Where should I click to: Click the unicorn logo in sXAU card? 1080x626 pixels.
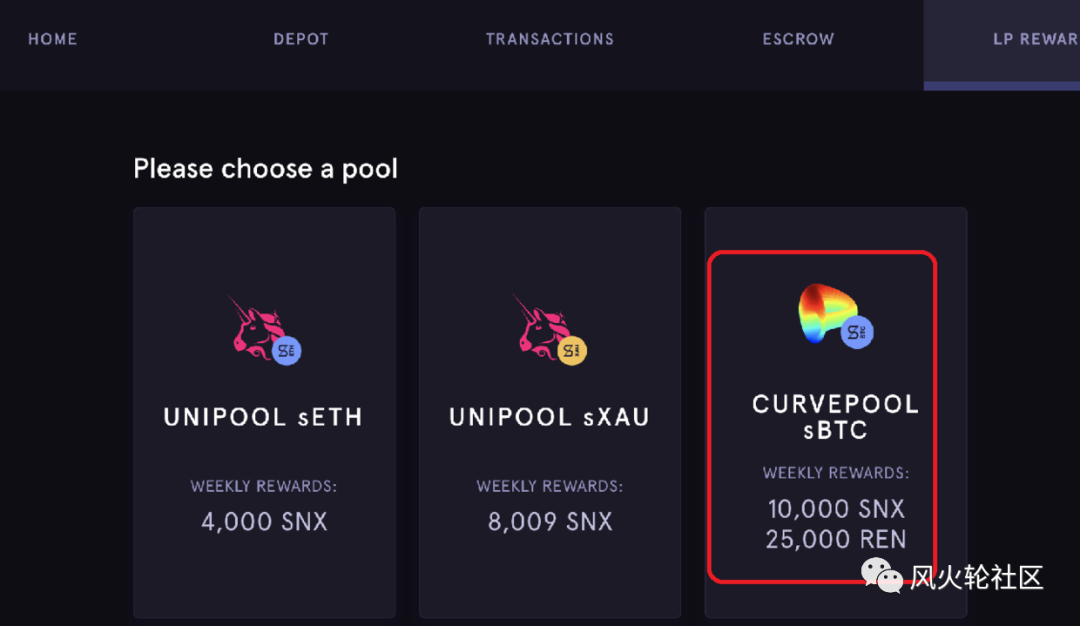541,327
